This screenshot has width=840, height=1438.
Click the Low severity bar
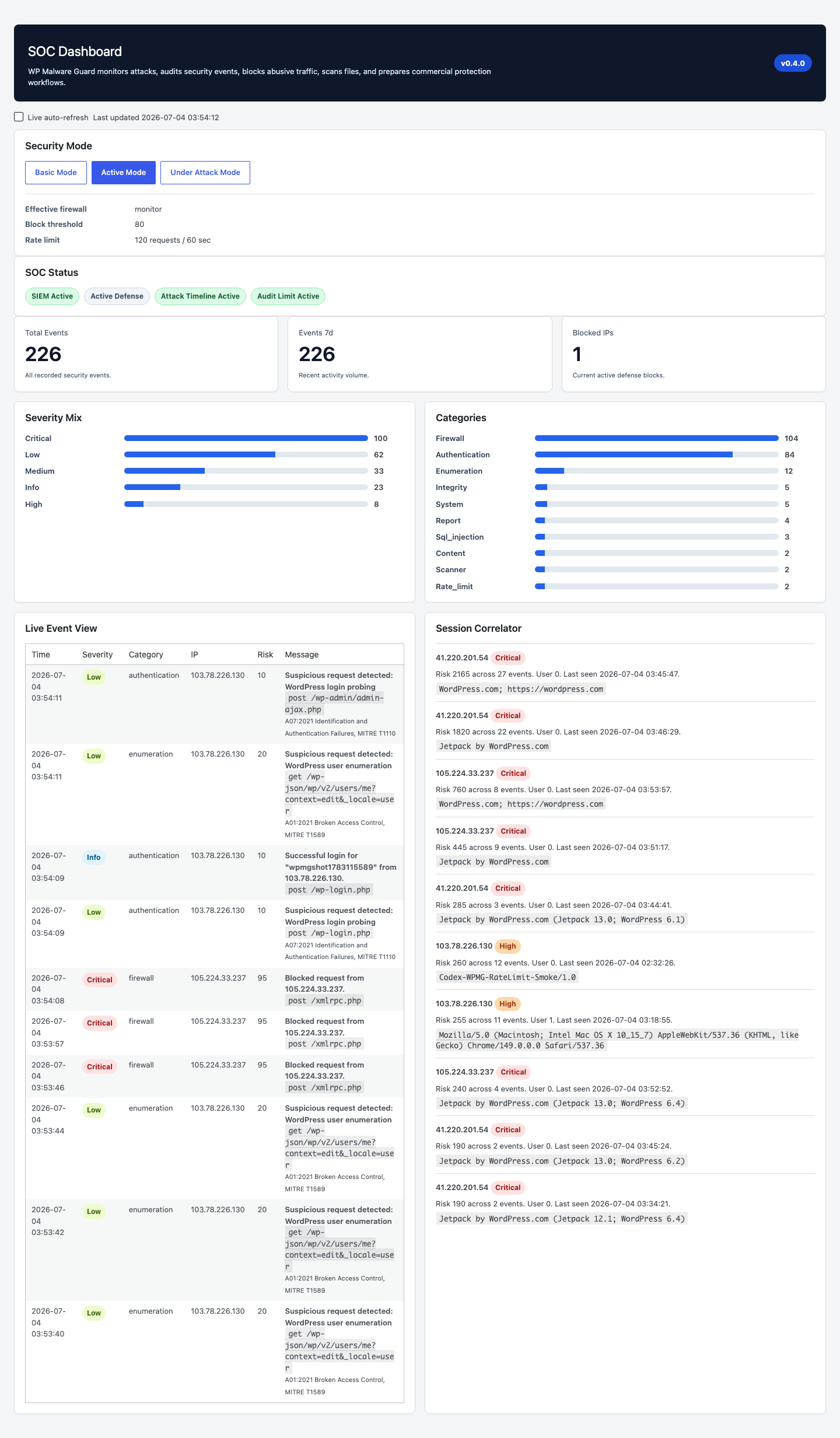246,454
